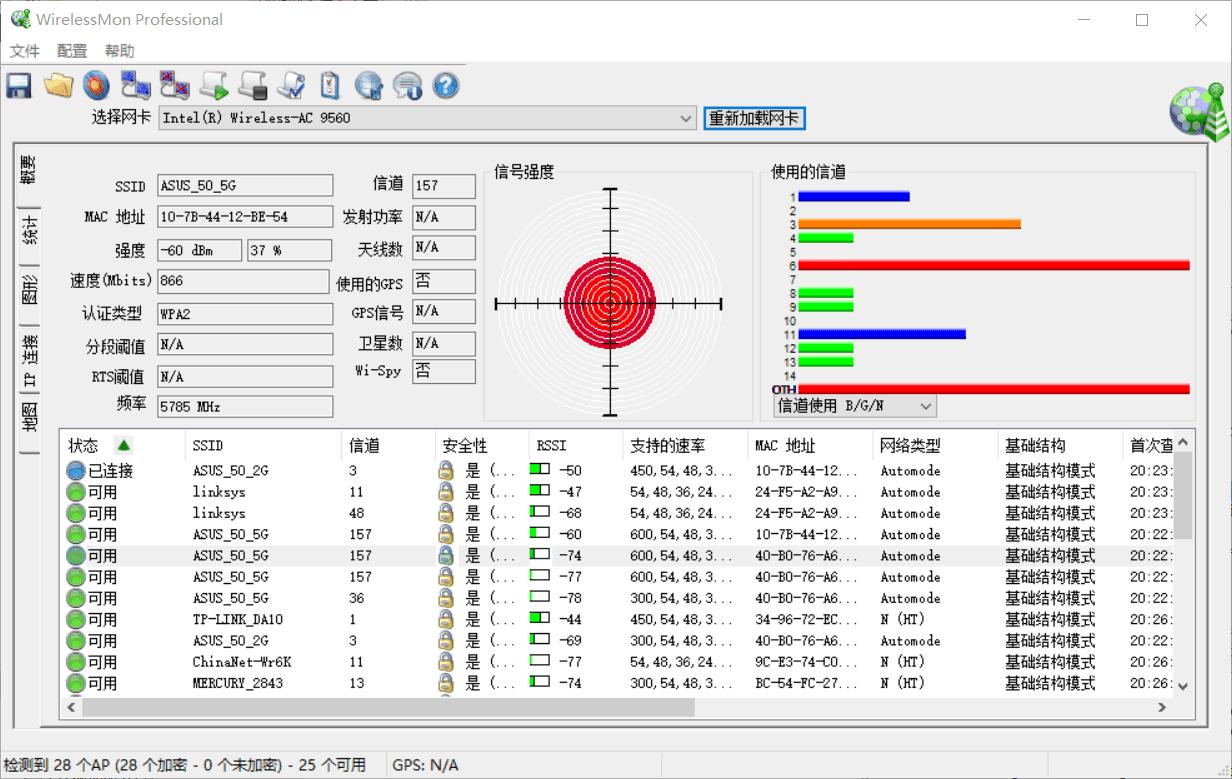Click the Save toolbar icon

pyautogui.click(x=18, y=85)
